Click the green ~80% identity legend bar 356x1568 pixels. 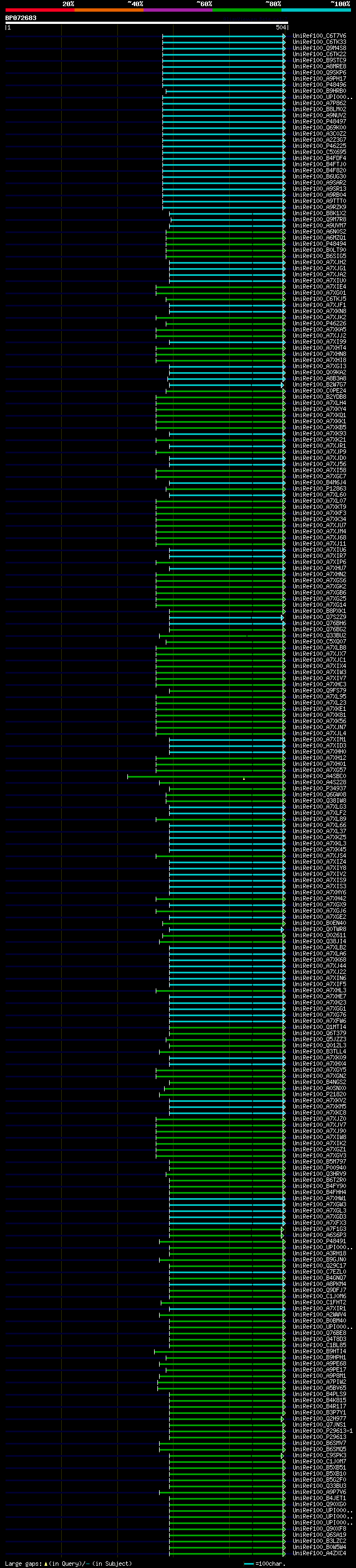click(246, 10)
